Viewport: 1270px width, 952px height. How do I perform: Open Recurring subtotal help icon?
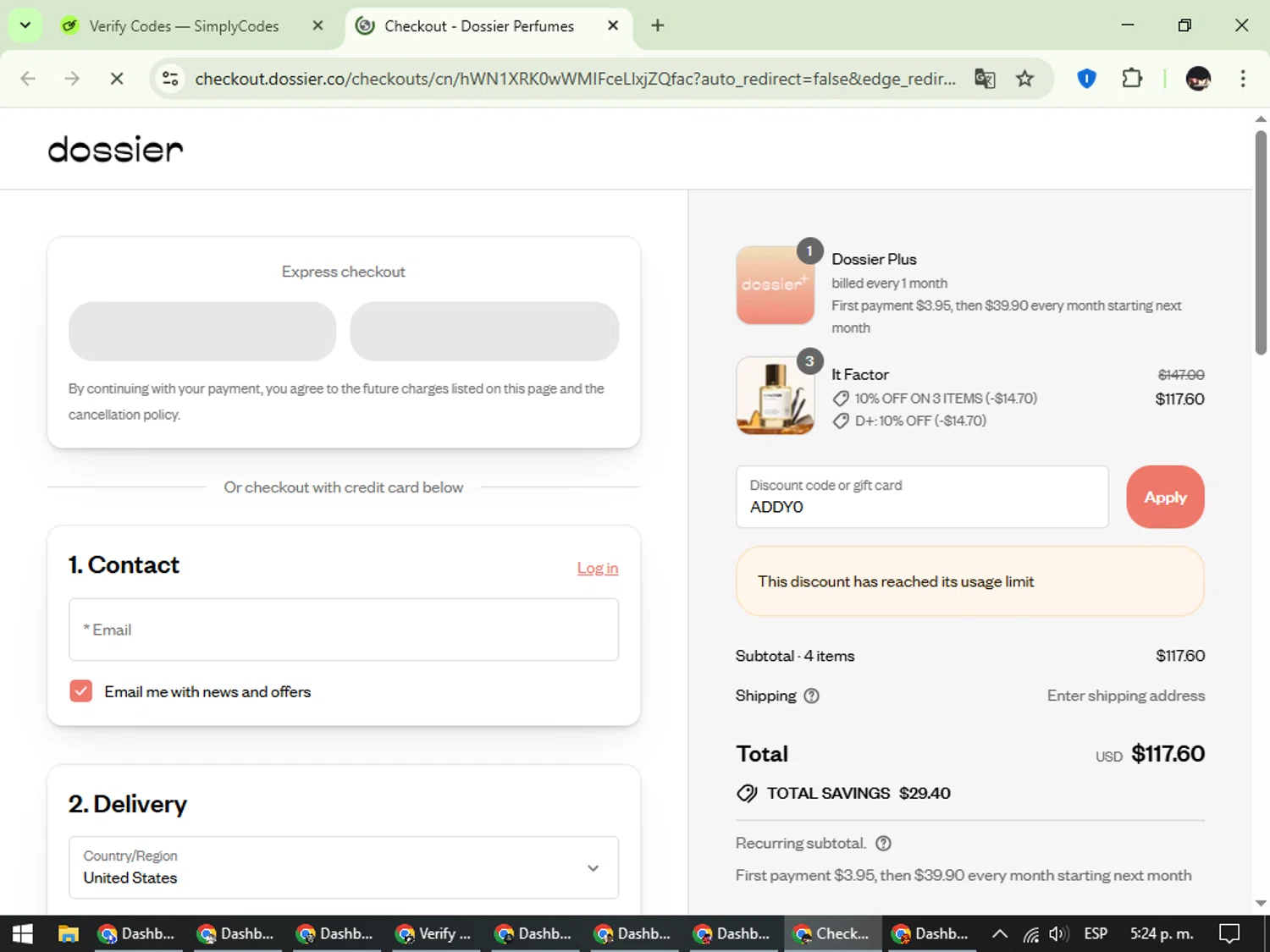(883, 843)
